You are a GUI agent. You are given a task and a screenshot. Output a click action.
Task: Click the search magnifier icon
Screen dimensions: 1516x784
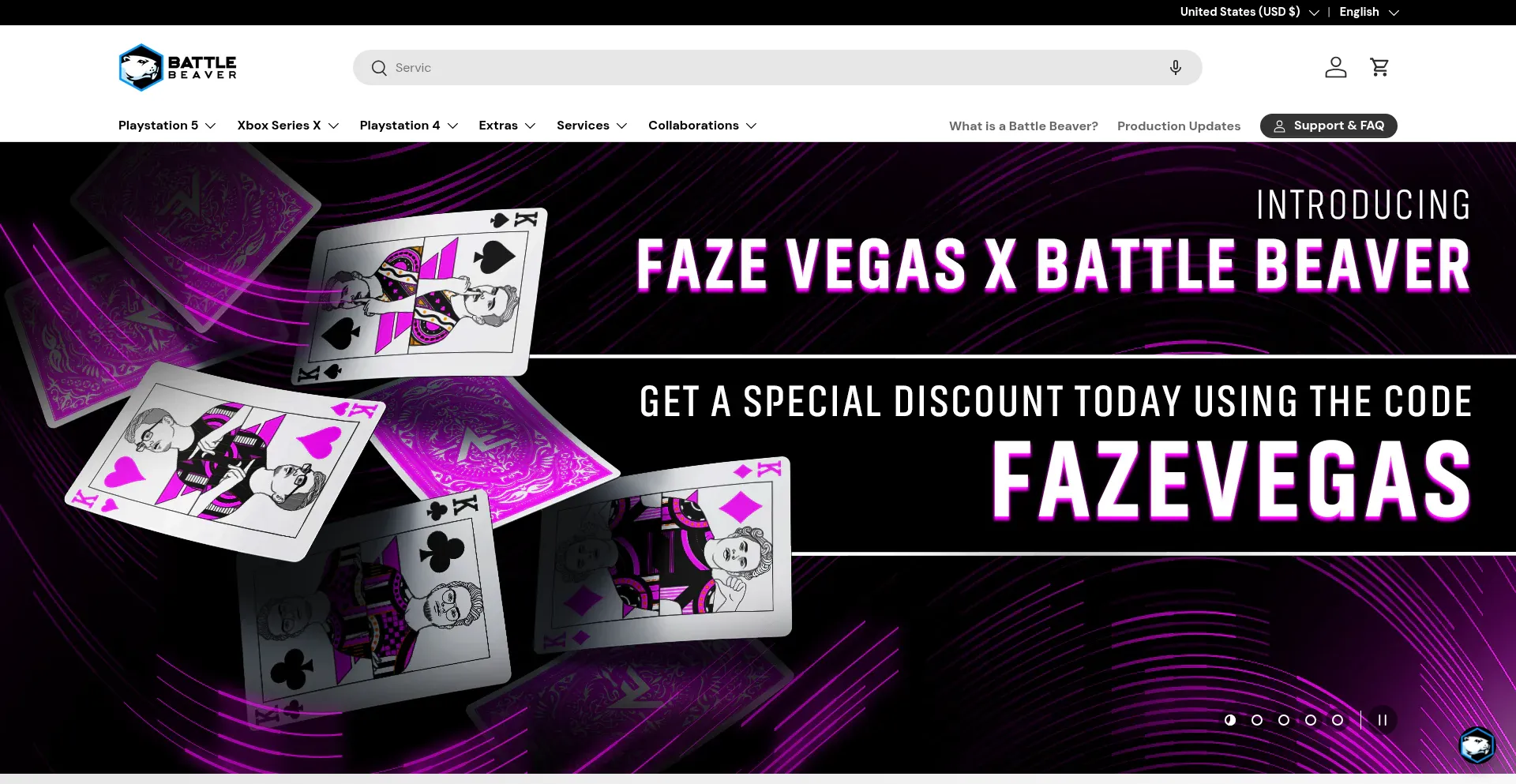(379, 68)
